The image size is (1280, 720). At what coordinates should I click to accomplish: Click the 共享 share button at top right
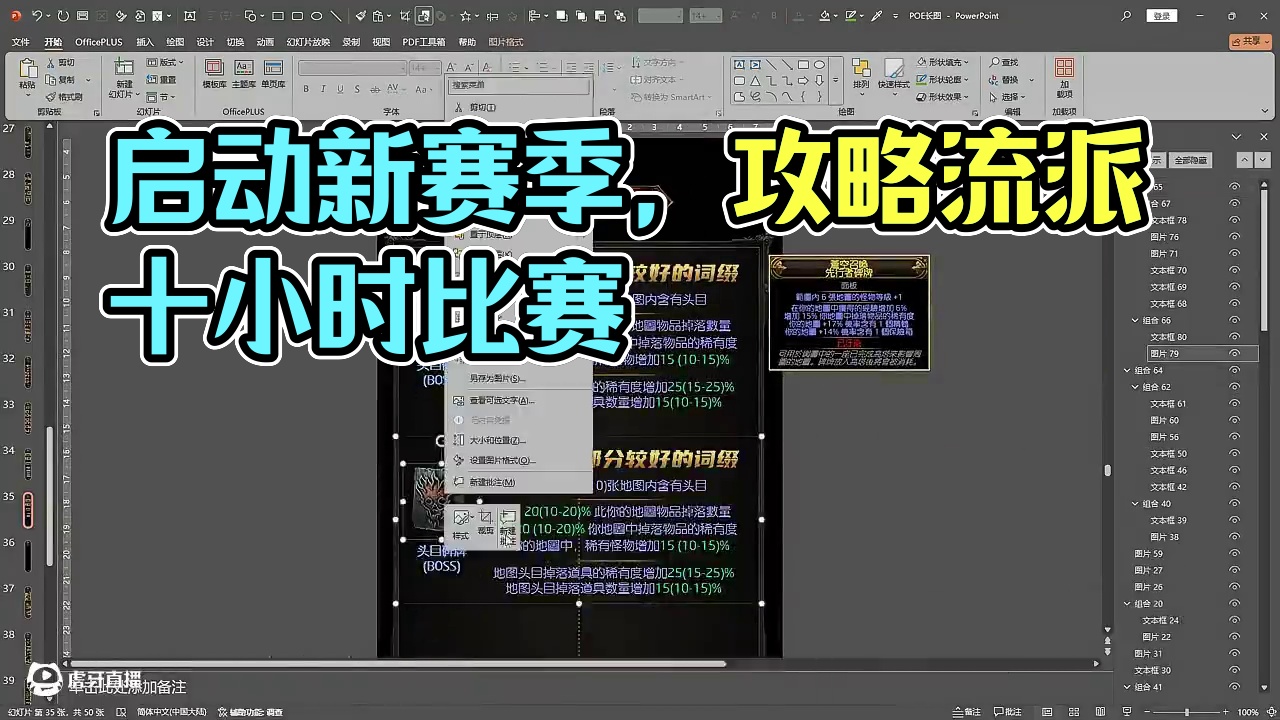1252,41
